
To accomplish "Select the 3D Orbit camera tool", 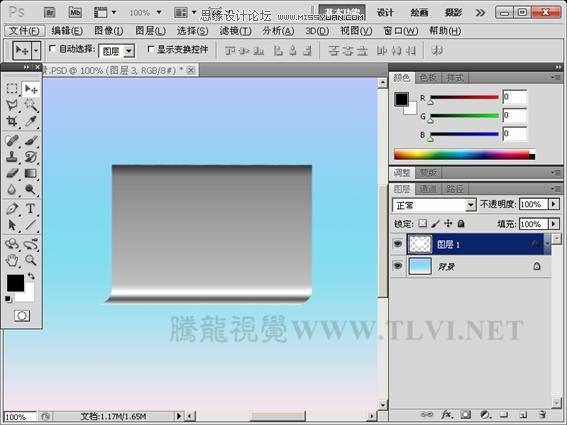I will pos(31,244).
